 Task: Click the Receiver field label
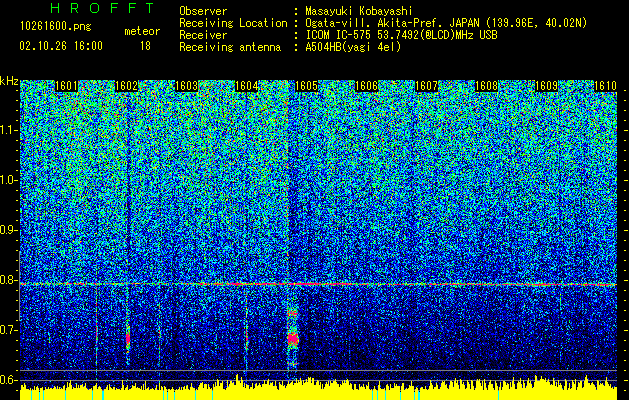[203, 35]
